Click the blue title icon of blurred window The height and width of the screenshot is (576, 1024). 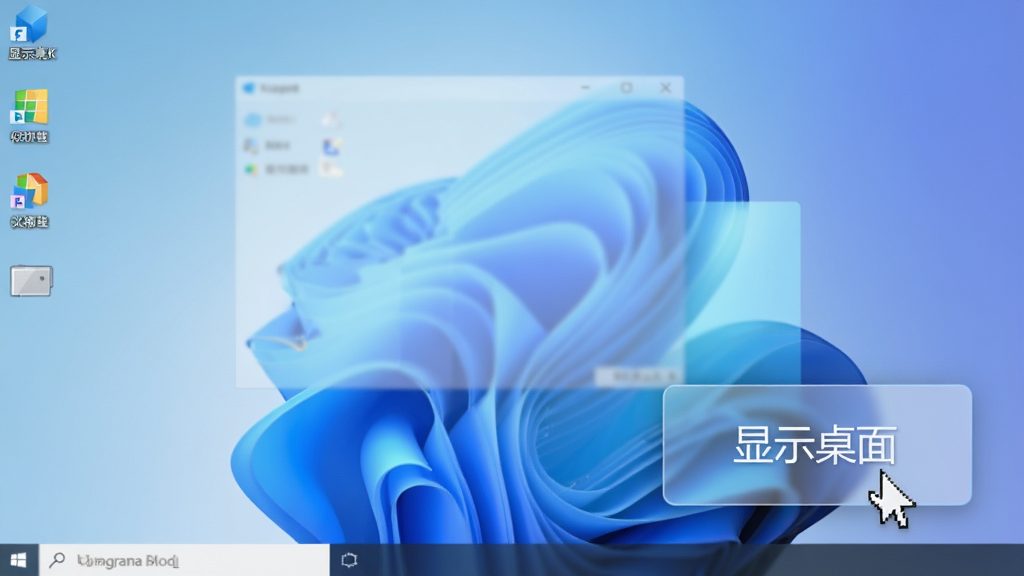(x=249, y=88)
